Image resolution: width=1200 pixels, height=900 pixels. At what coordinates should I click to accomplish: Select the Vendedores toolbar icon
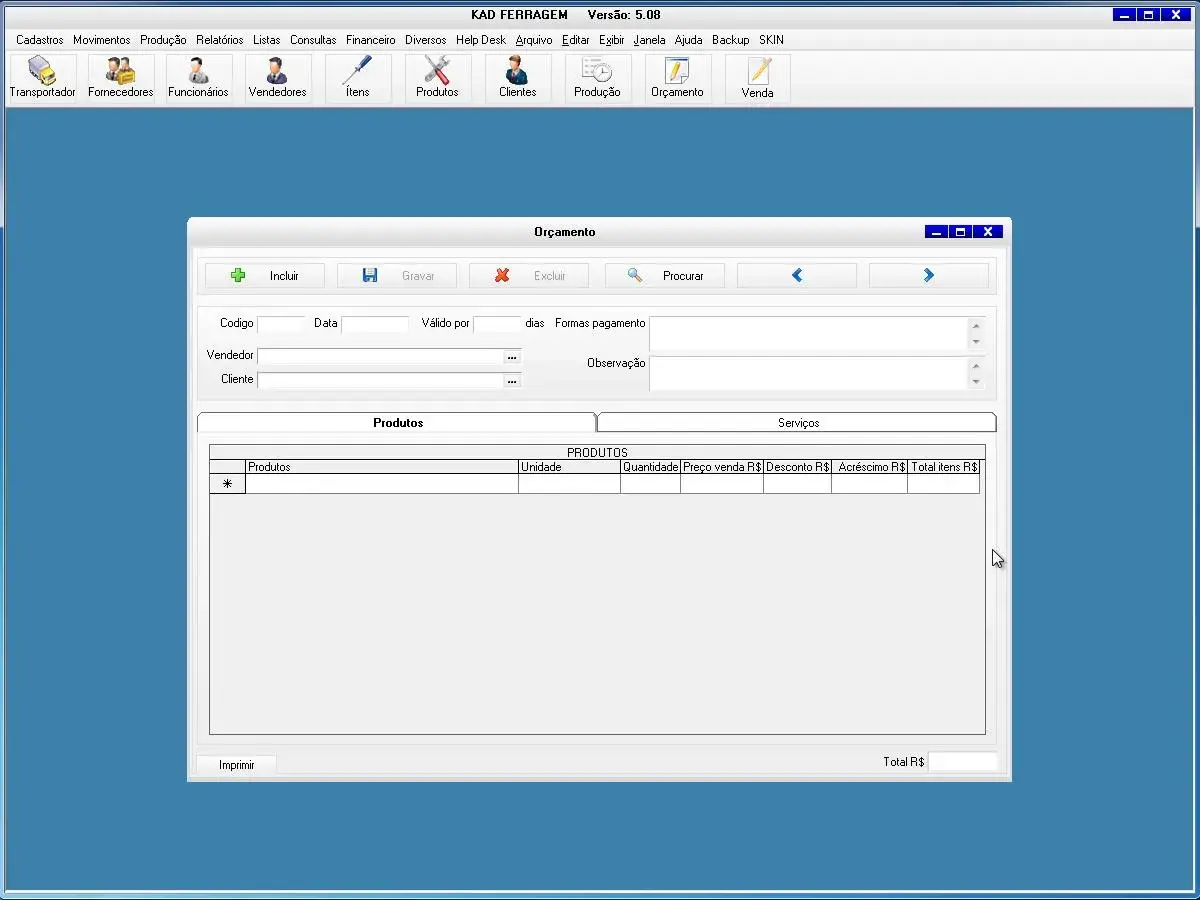click(x=277, y=78)
